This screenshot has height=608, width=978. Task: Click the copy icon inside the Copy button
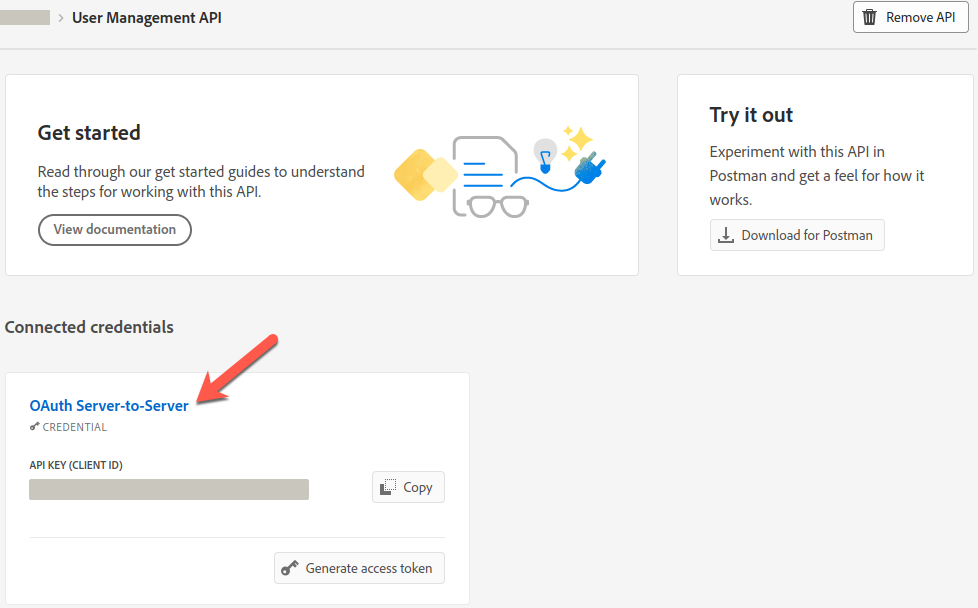pyautogui.click(x=390, y=487)
